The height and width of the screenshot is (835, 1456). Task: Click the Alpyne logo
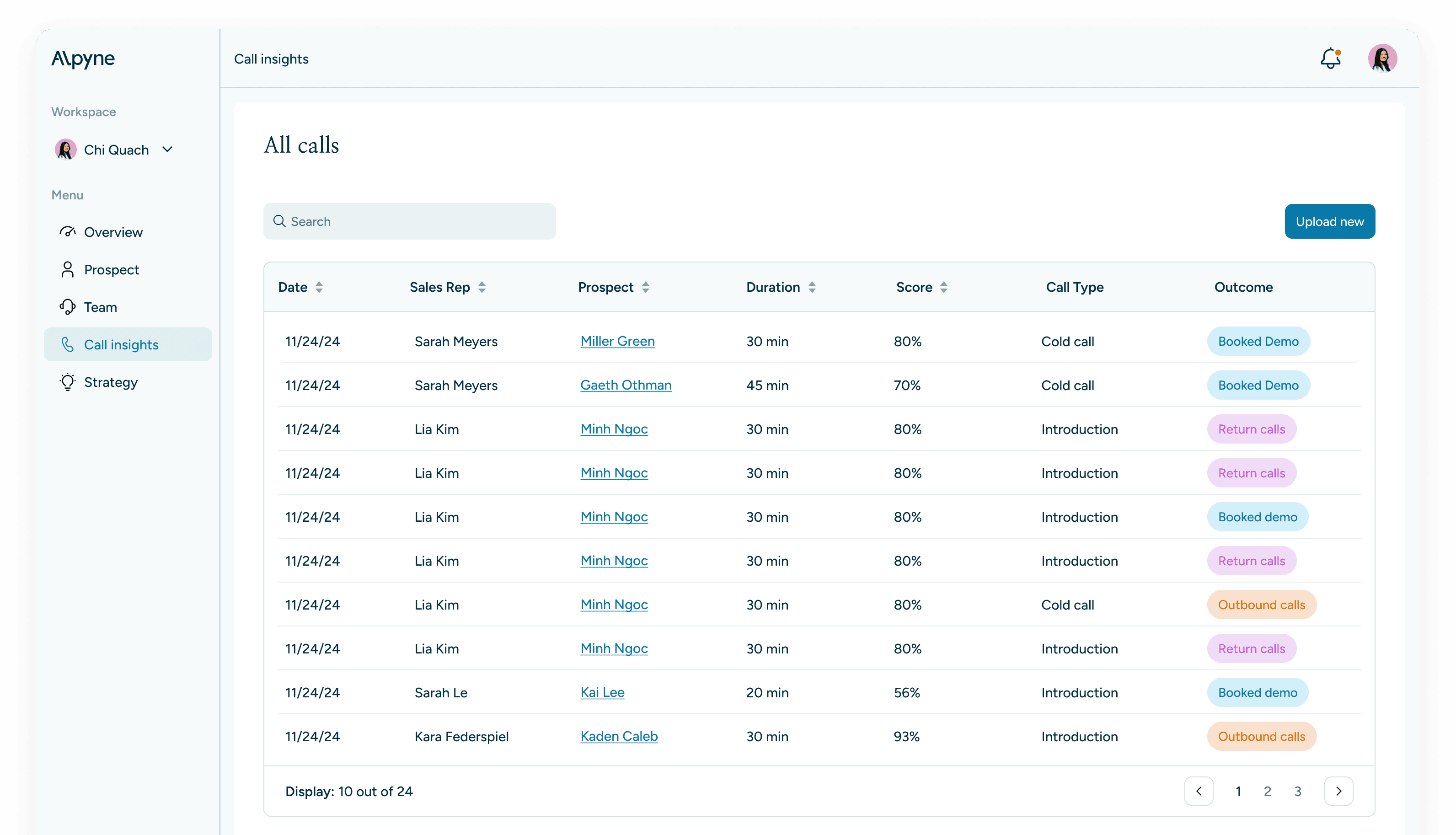click(x=83, y=59)
